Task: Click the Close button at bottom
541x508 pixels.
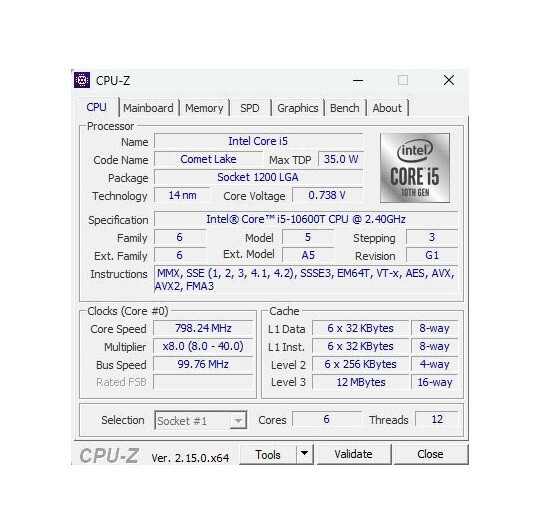Action: (431, 454)
